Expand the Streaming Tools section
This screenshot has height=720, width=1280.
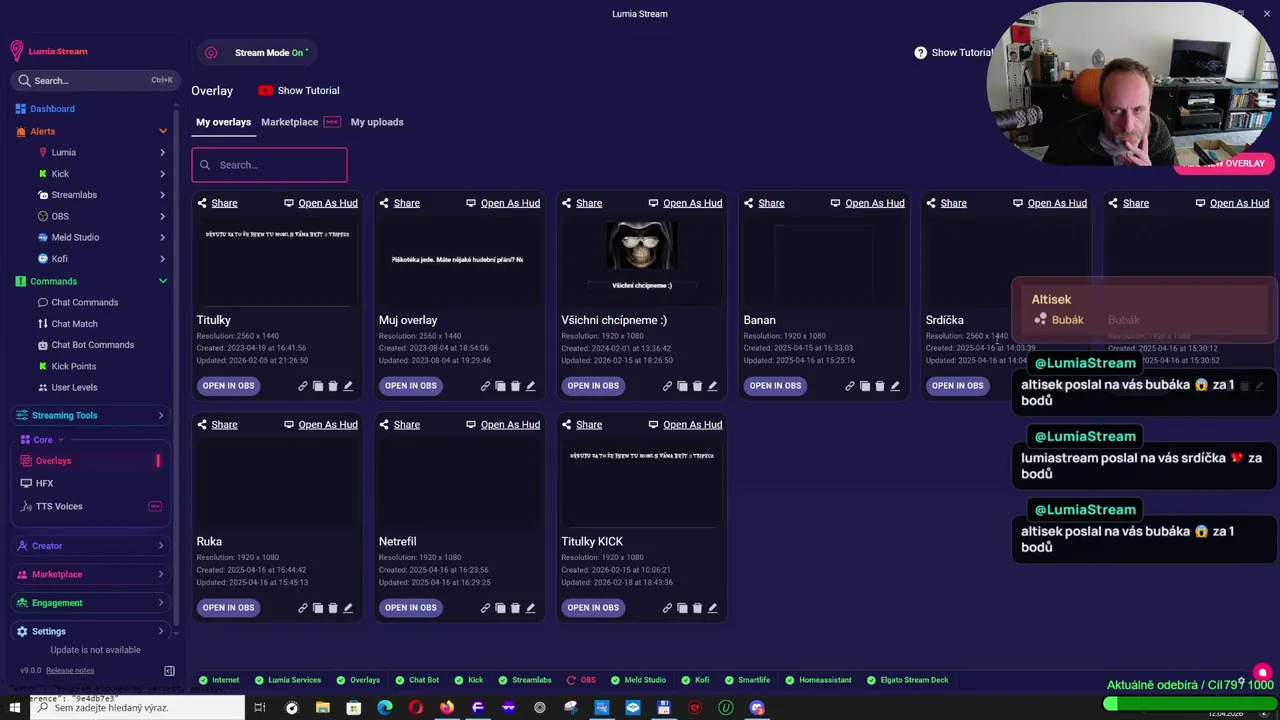pos(90,415)
